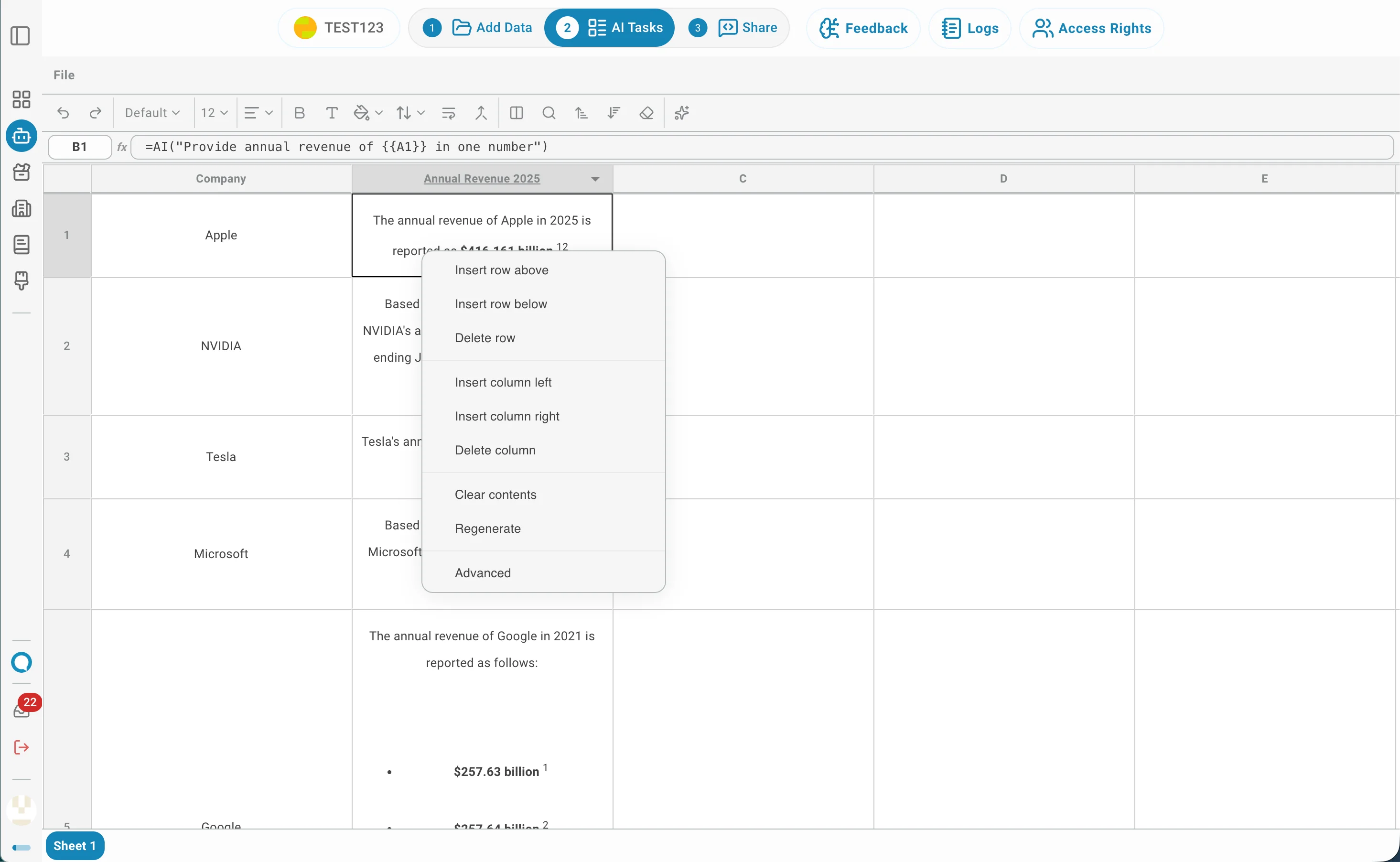Open Logs
The width and height of the screenshot is (1400, 862).
click(969, 28)
